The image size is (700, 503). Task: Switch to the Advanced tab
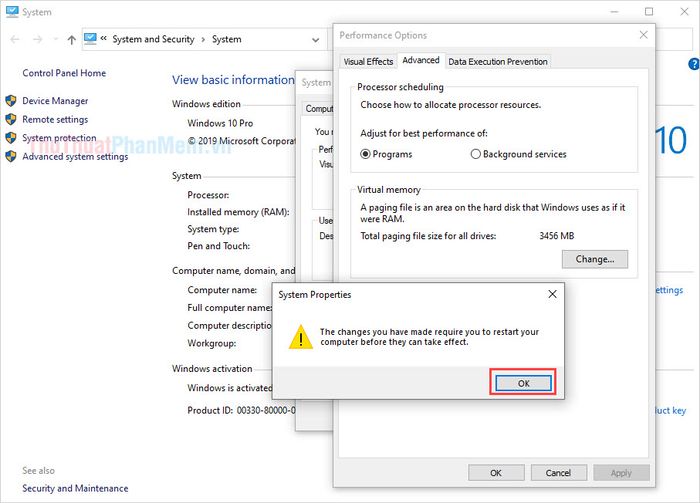click(x=421, y=60)
